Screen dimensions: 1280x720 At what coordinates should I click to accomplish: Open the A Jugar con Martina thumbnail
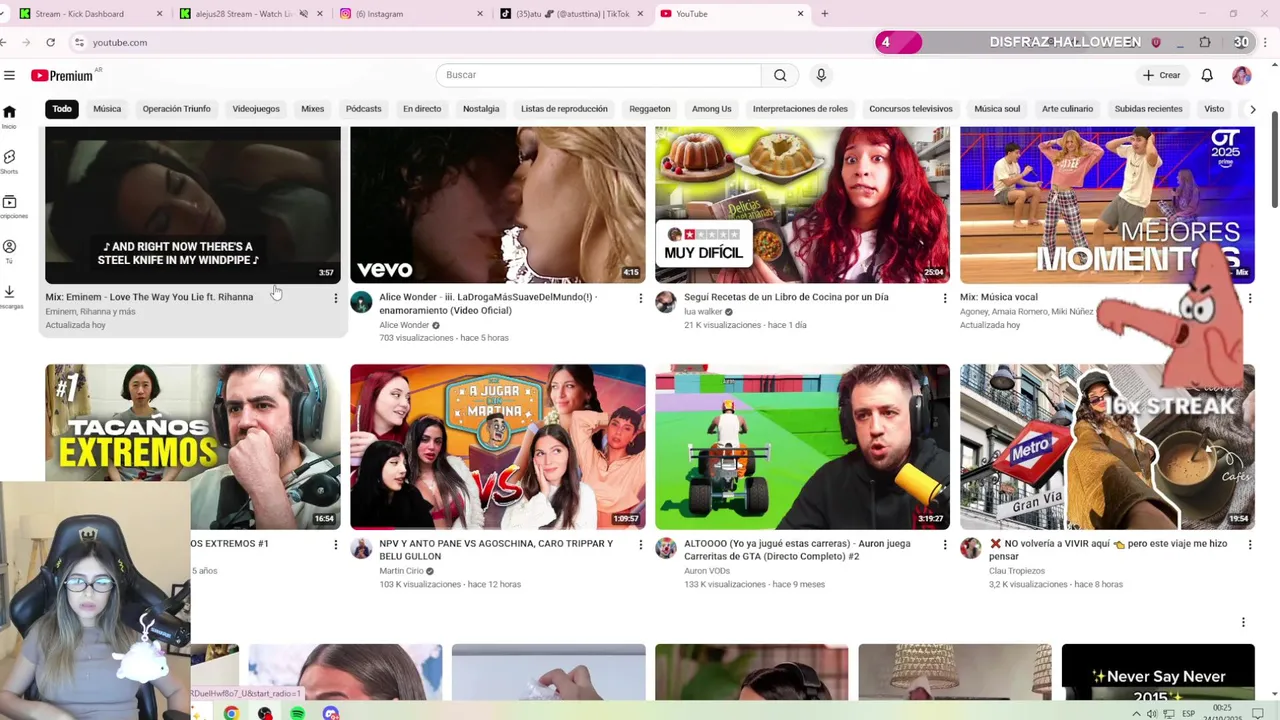click(x=497, y=447)
